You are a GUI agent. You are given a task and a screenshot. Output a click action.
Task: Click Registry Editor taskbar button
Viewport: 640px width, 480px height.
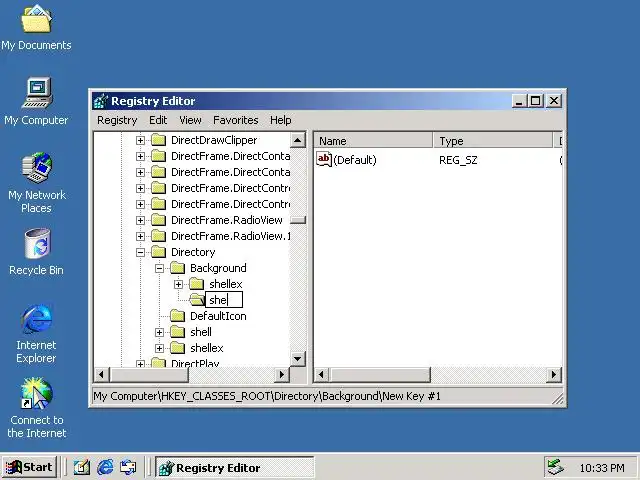pyautogui.click(x=235, y=467)
